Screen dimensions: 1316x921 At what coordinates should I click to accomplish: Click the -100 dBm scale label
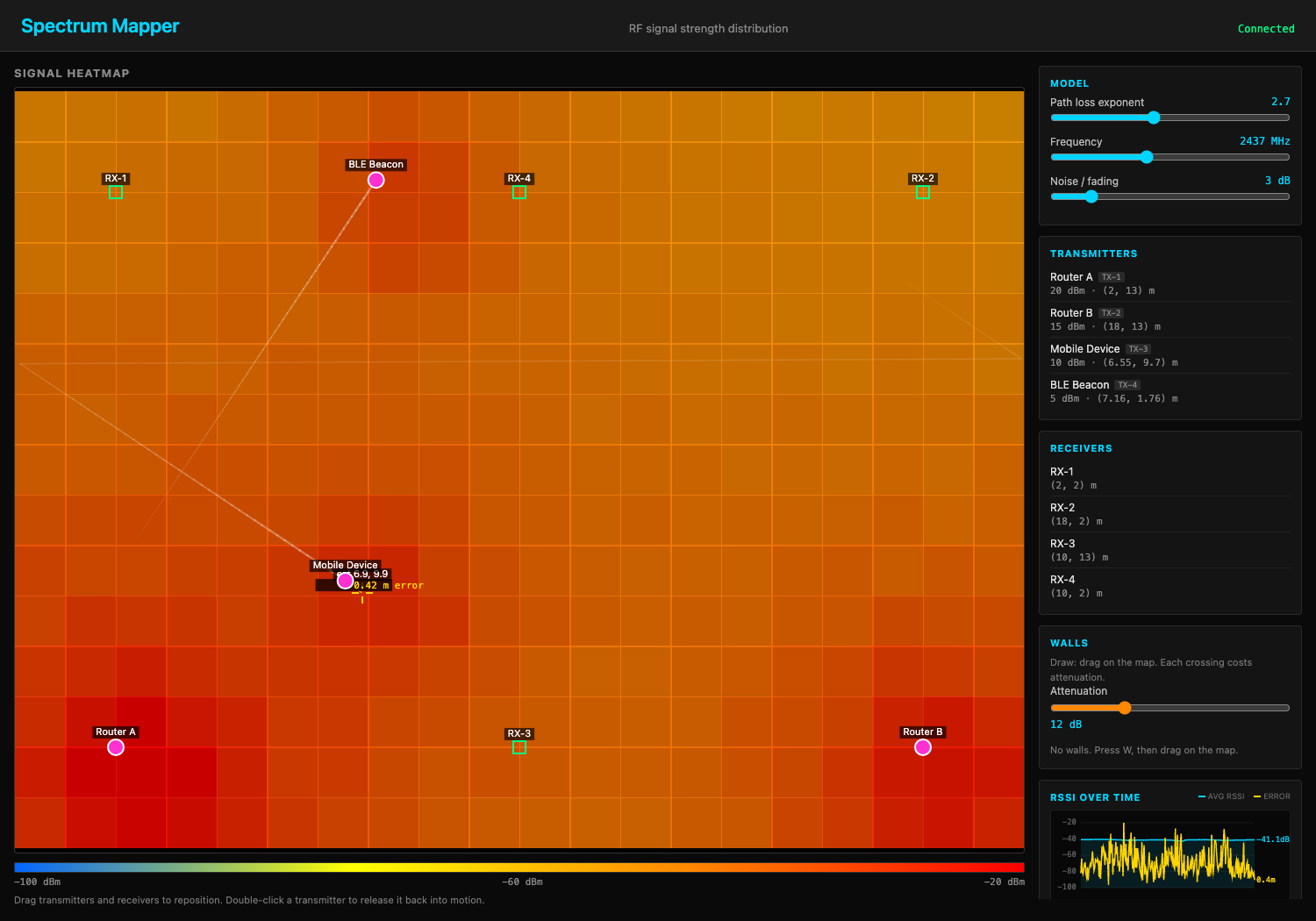click(38, 882)
